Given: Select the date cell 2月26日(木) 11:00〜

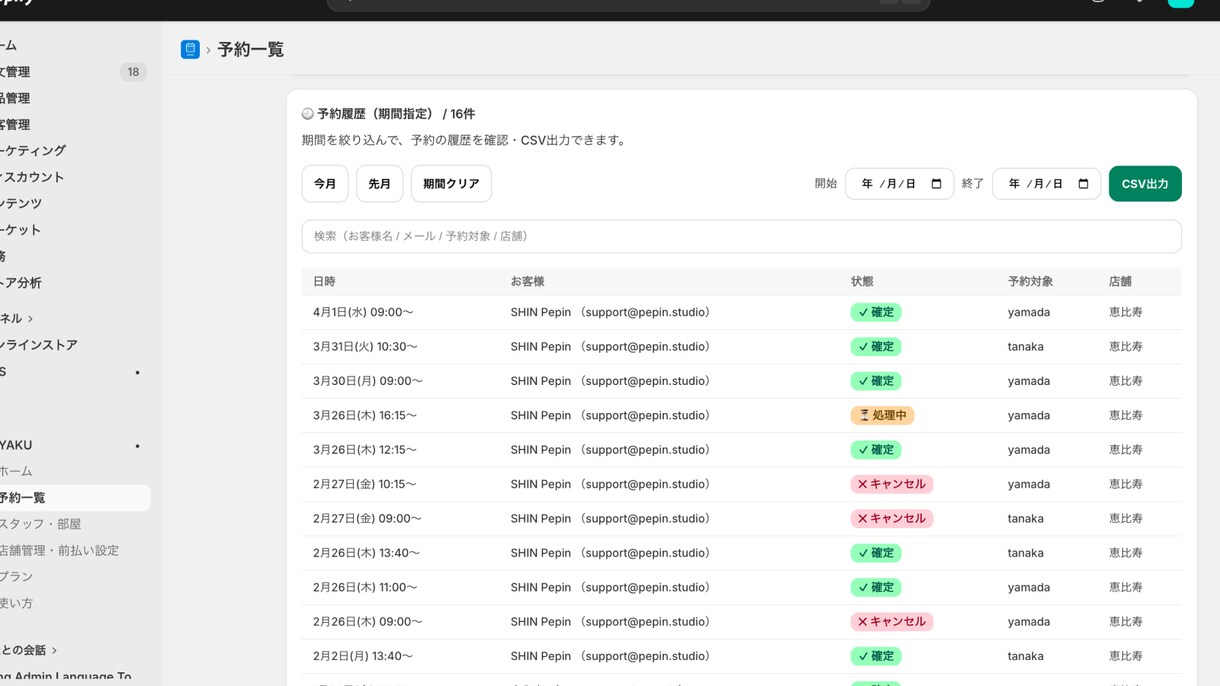Looking at the screenshot, I should tap(365, 587).
